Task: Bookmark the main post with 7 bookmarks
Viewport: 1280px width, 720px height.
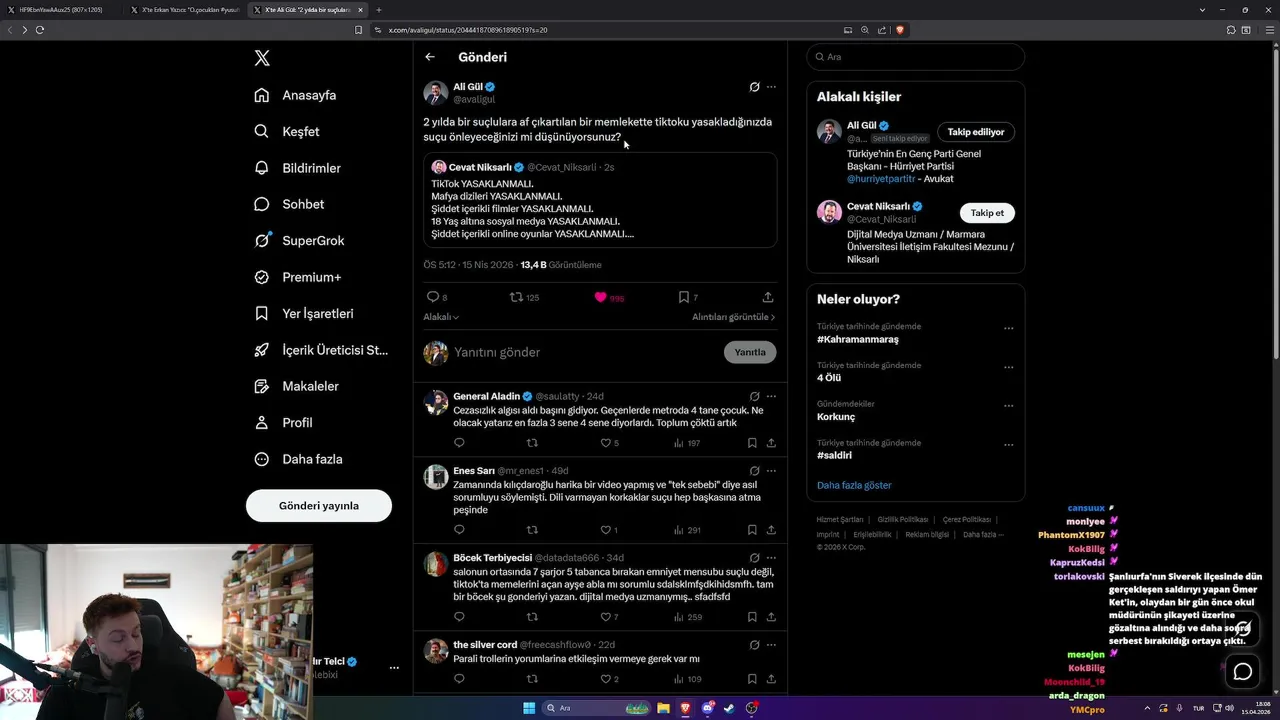Action: coord(688,297)
